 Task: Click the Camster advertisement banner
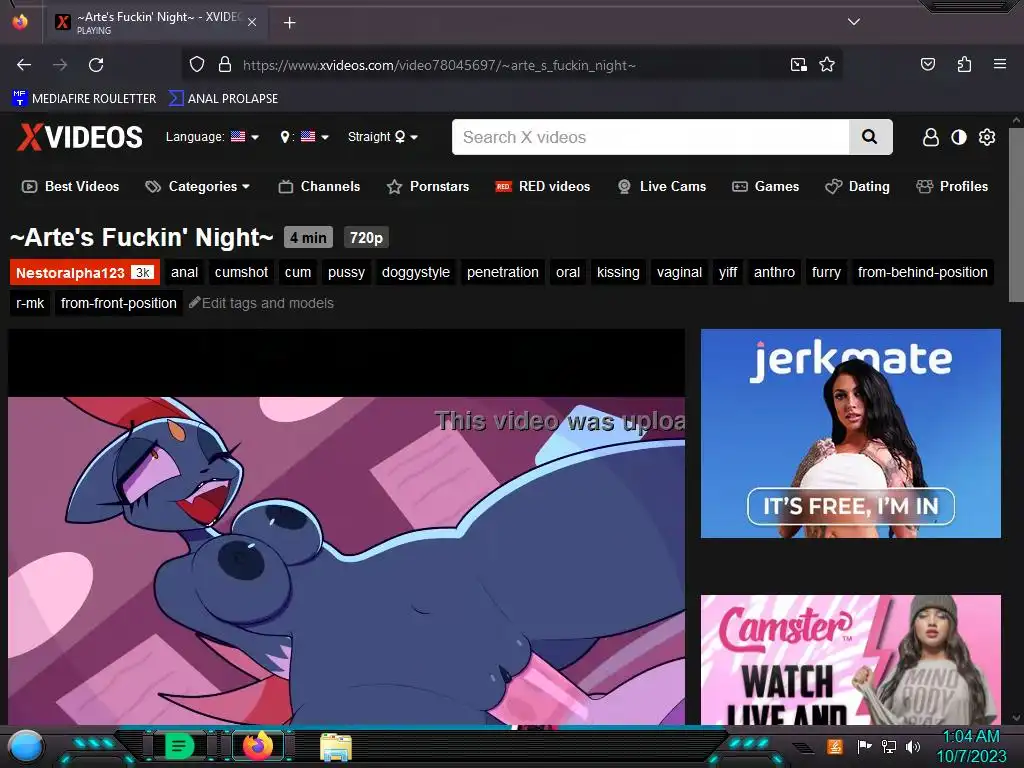[x=850, y=660]
